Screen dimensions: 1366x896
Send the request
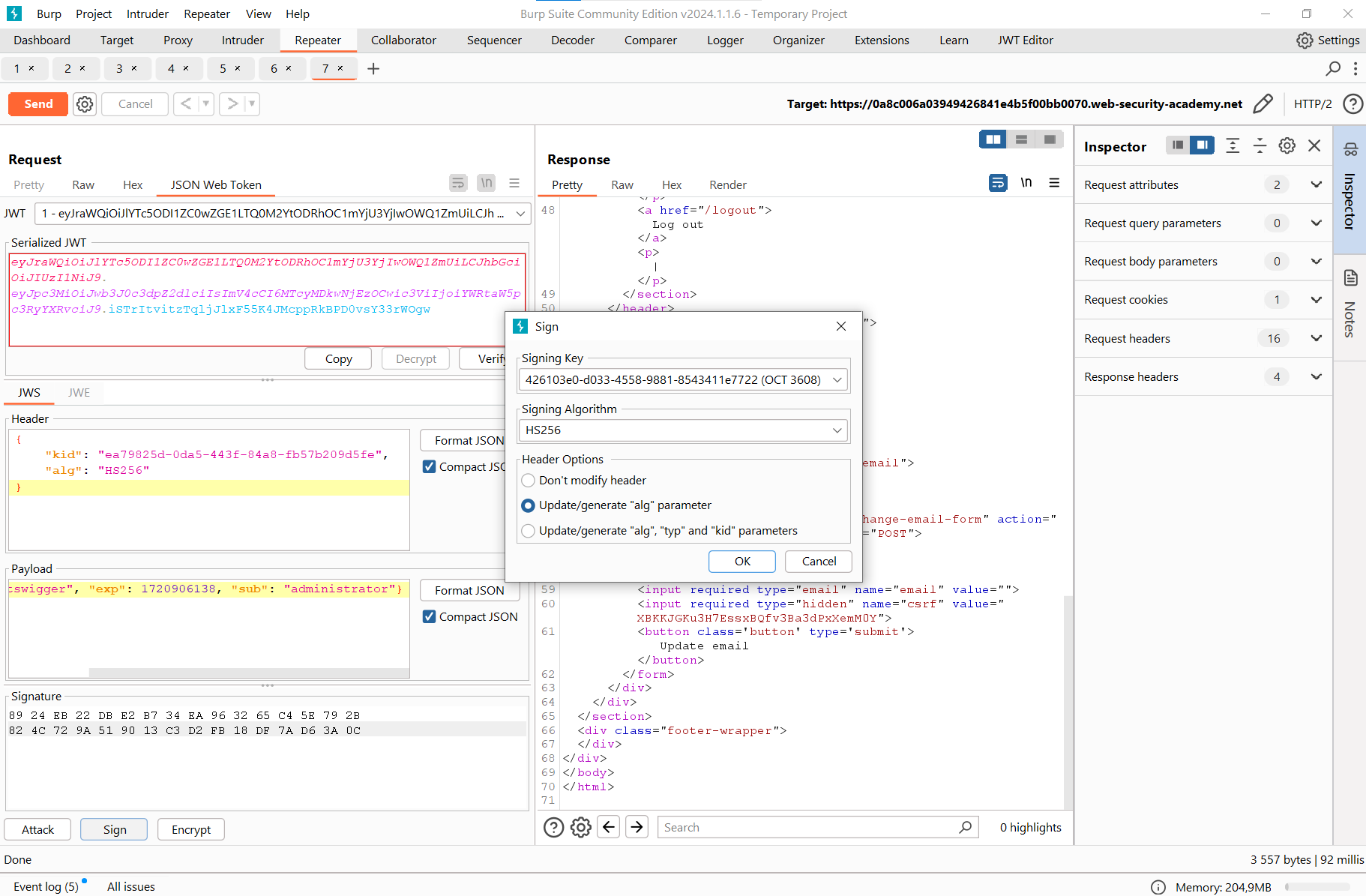[38, 104]
